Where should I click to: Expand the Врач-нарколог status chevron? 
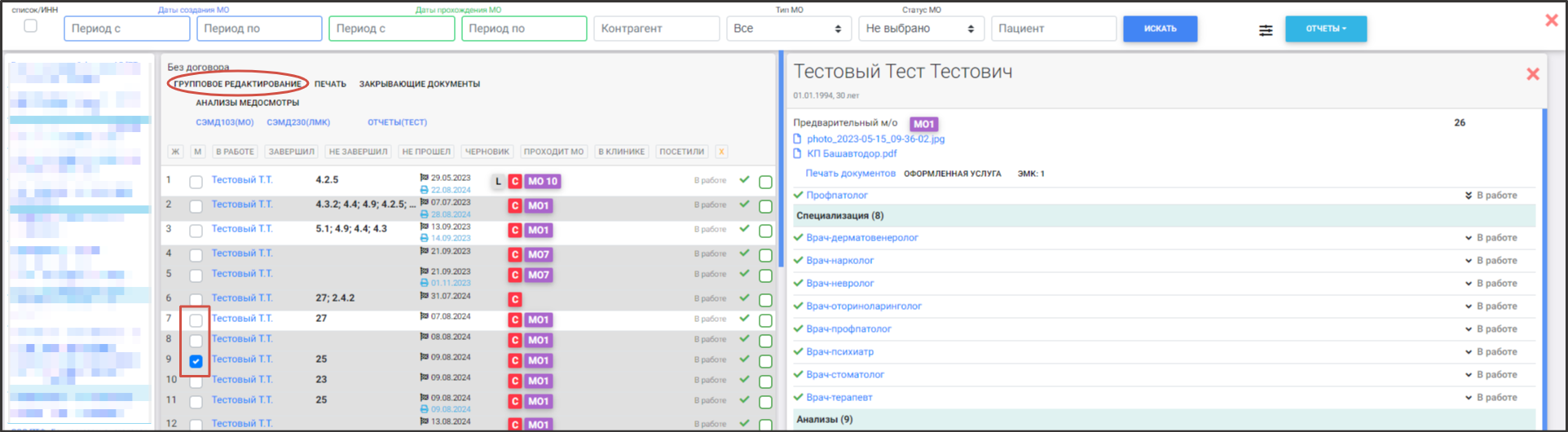(1469, 261)
